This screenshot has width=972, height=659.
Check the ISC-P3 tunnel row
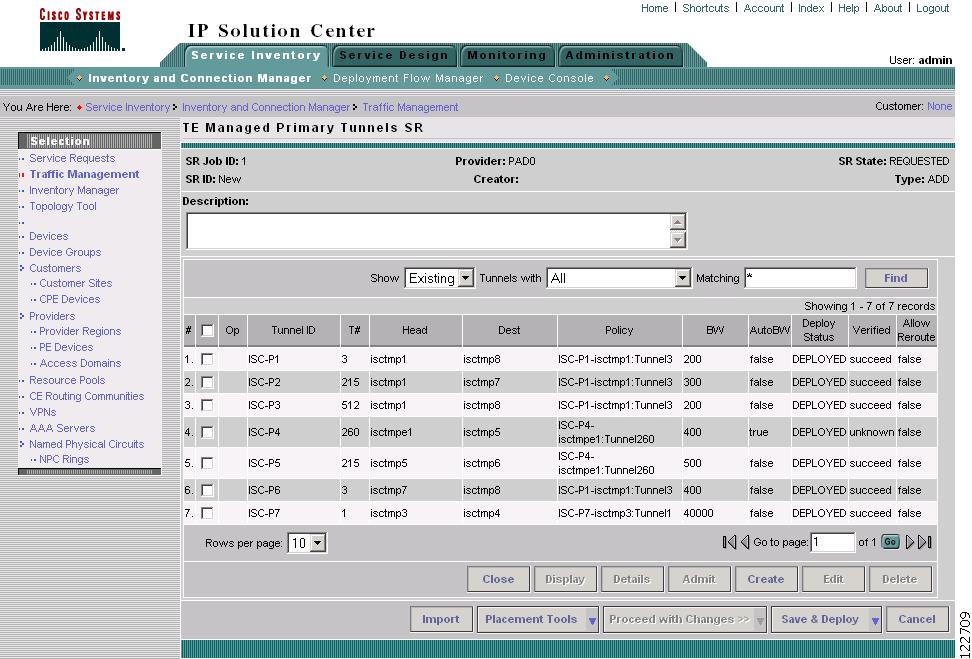pos(207,405)
